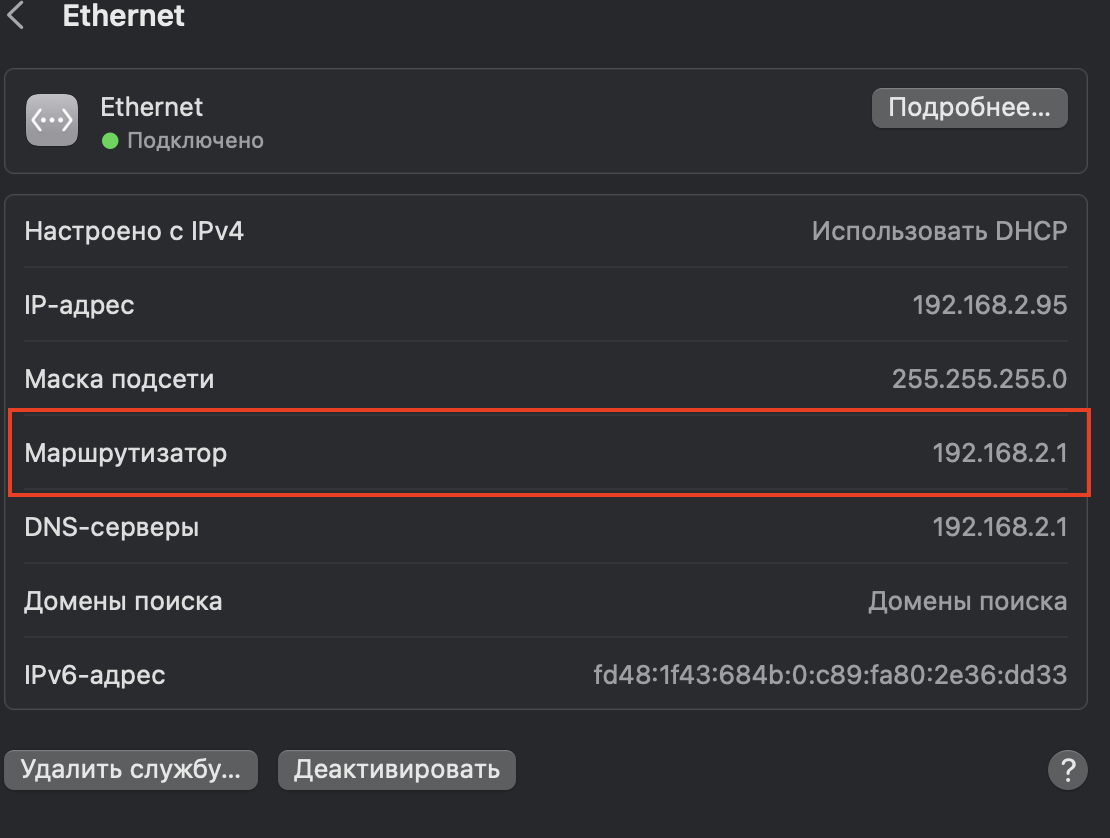Click the address in the DNS-серверы row
Screen dimensions: 1110x838
pos(999,527)
